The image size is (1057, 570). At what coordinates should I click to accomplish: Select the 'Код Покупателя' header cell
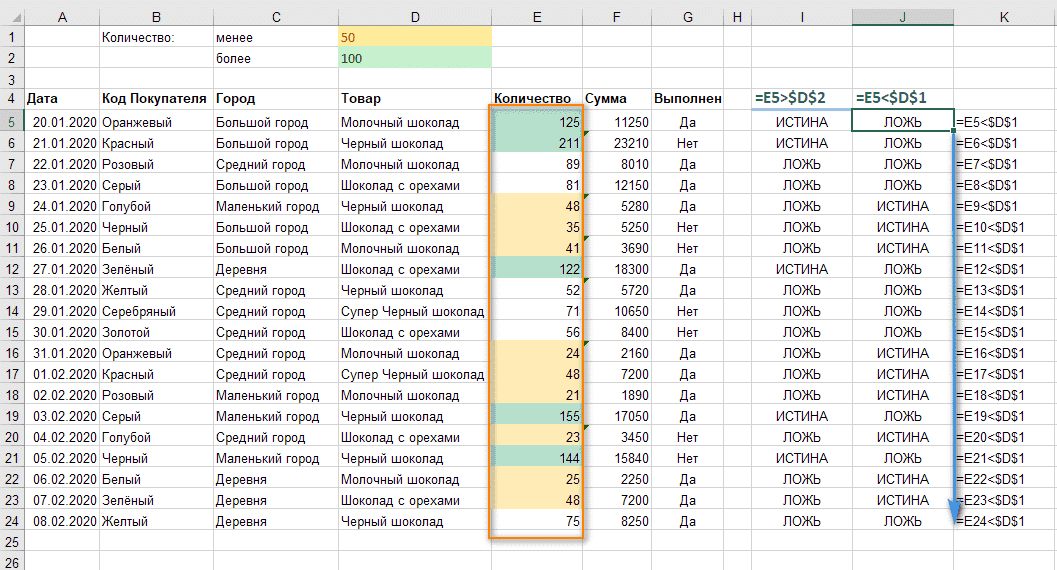tap(155, 99)
